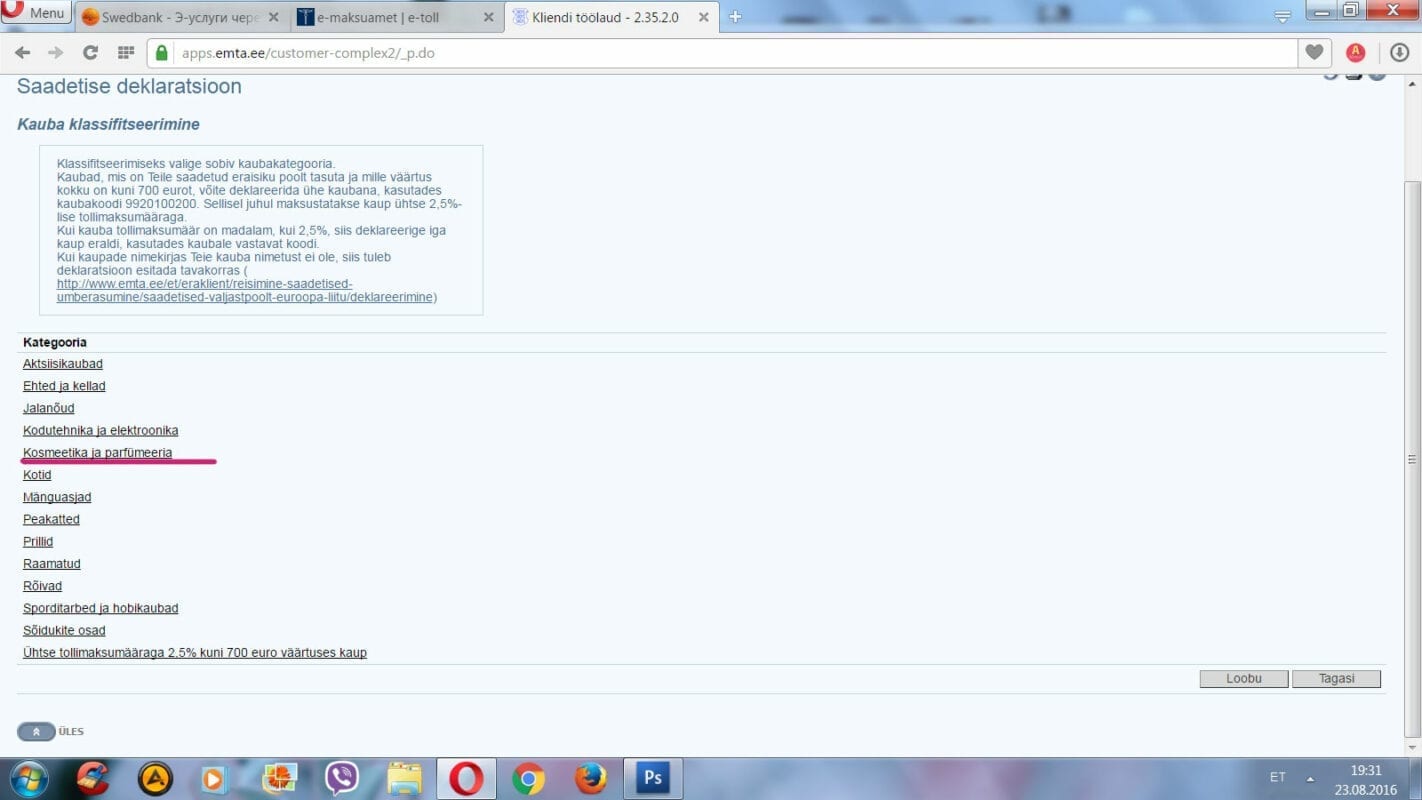The width and height of the screenshot is (1422, 800).
Task: Open the browser downloads icon
Action: pyautogui.click(x=1399, y=53)
